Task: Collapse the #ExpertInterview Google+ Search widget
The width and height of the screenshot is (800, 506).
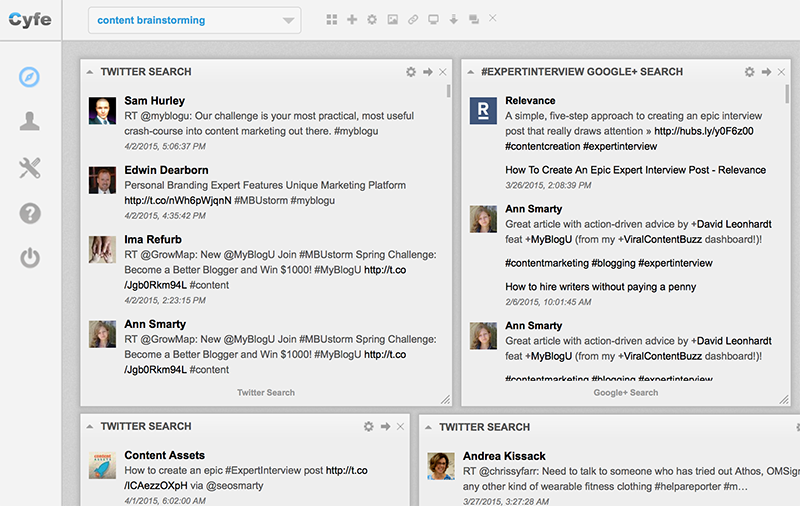Action: [470, 72]
